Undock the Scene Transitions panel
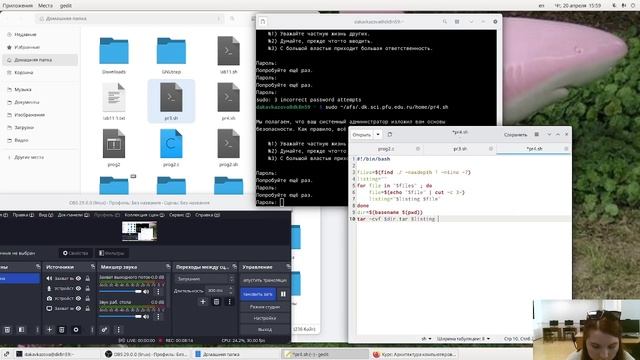 click(234, 267)
